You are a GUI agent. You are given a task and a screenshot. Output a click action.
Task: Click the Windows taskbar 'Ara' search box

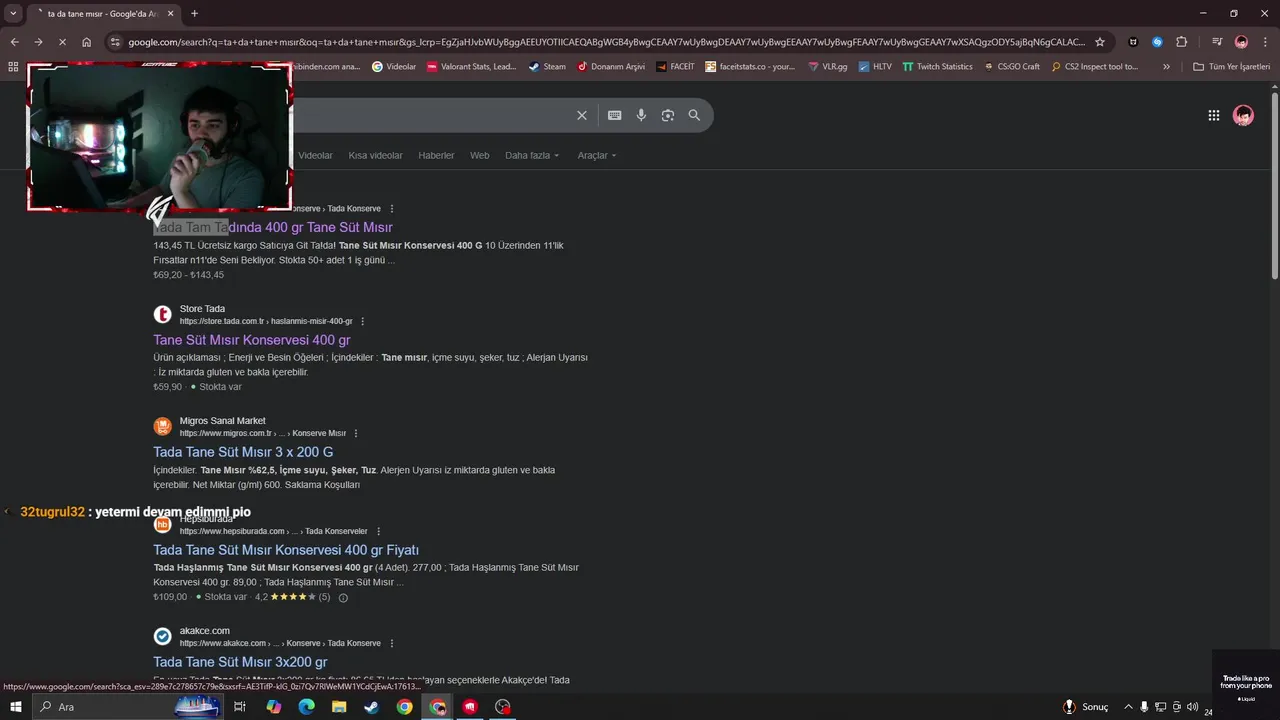pyautogui.click(x=125, y=707)
